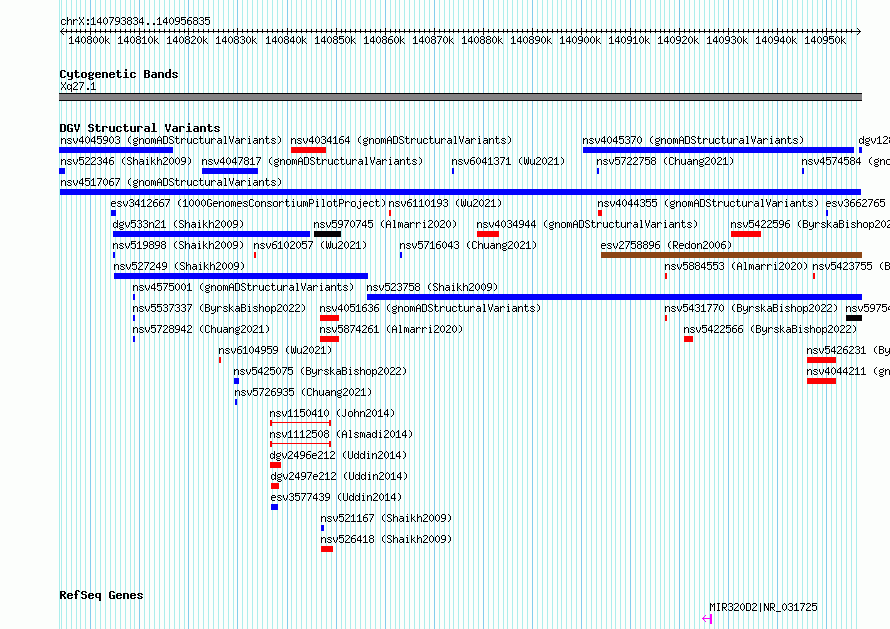Select the black nsv5970745 Almarri2020 bar

pyautogui.click(x=328, y=234)
